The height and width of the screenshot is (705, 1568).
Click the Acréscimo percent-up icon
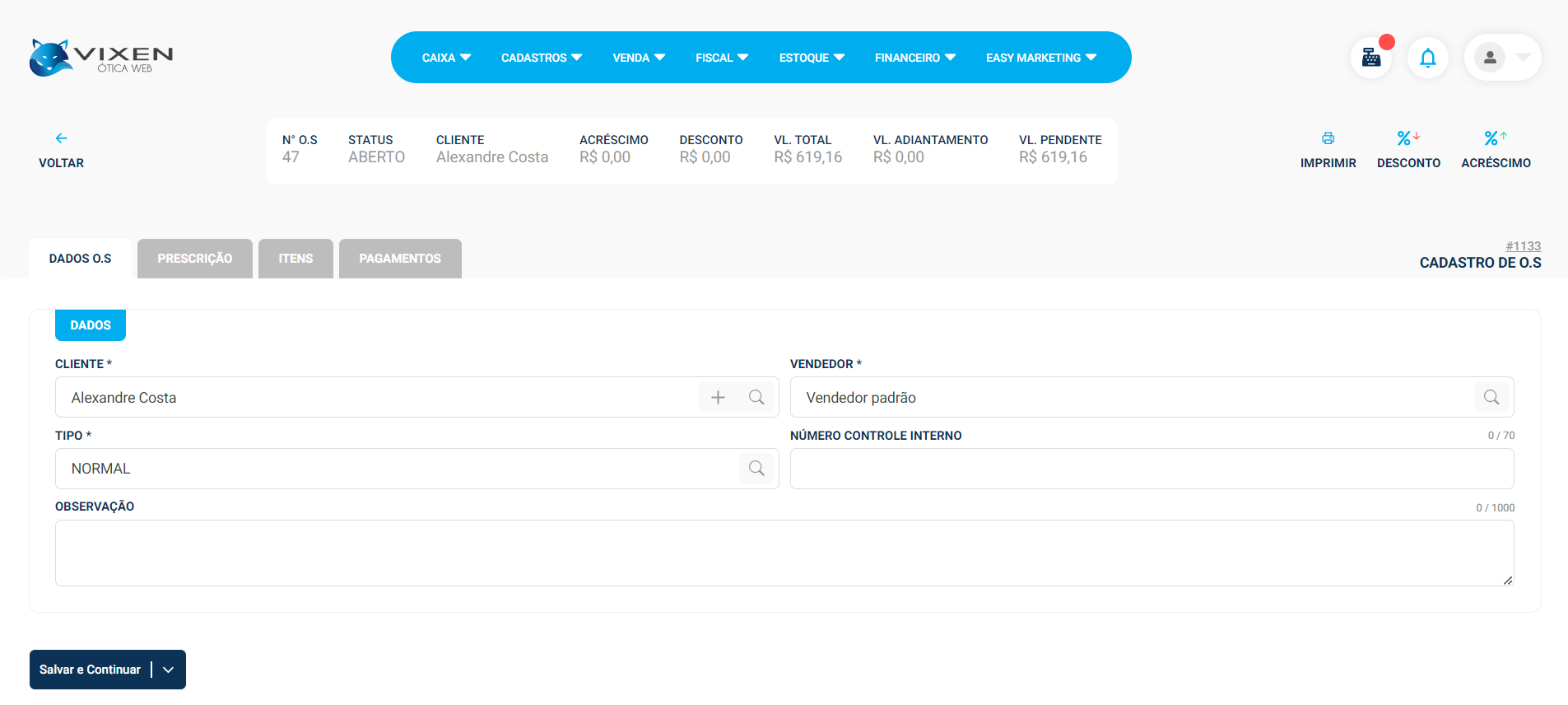click(x=1496, y=138)
